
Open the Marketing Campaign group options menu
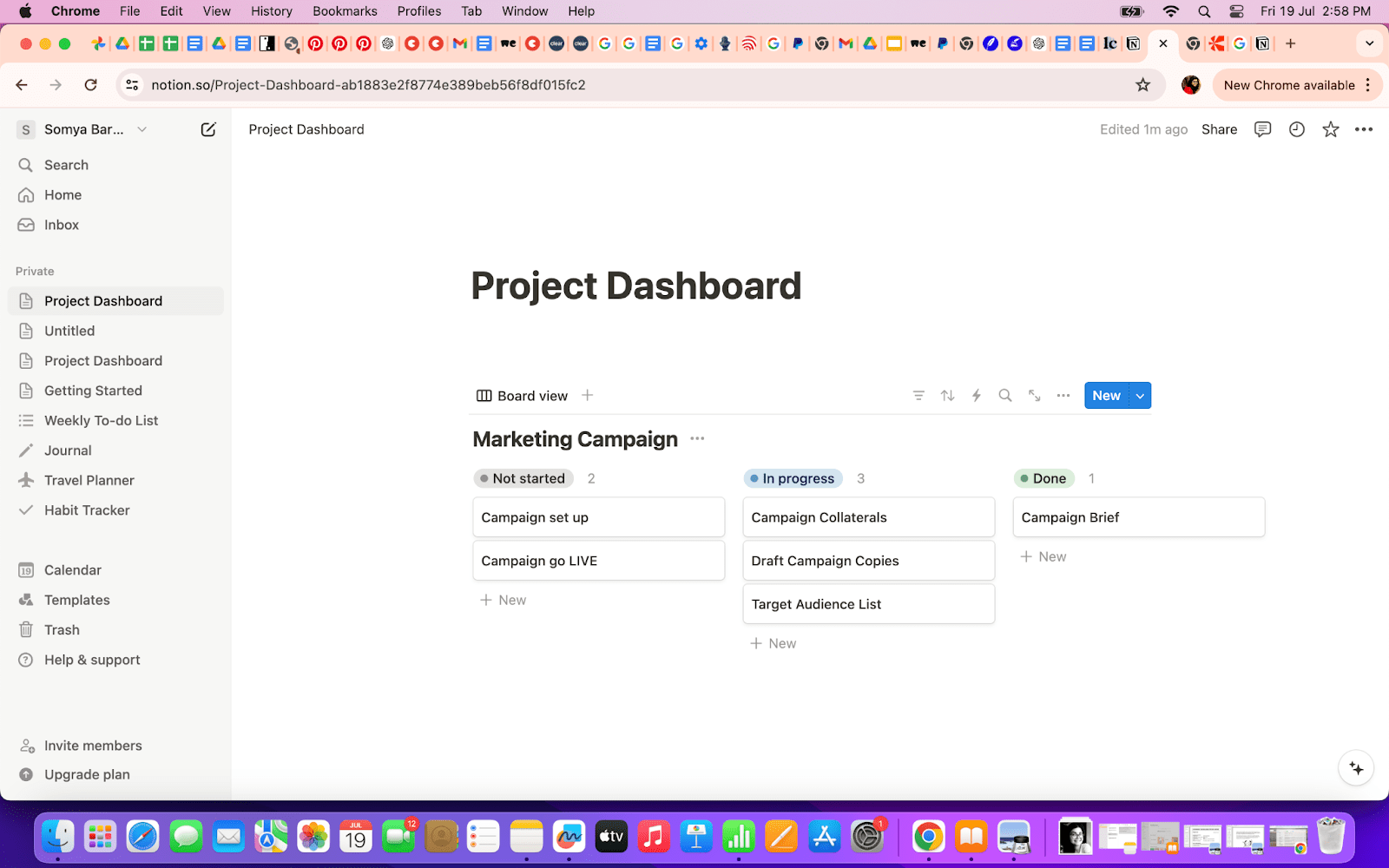click(696, 438)
